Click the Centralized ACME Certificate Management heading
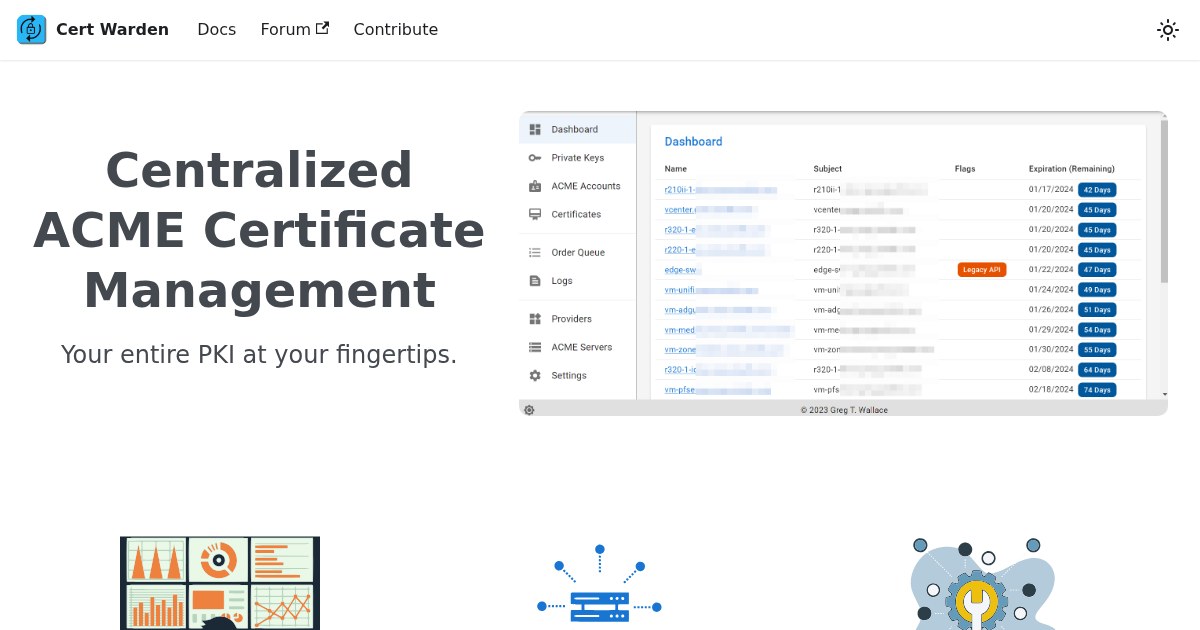The height and width of the screenshot is (630, 1200). tap(259, 230)
